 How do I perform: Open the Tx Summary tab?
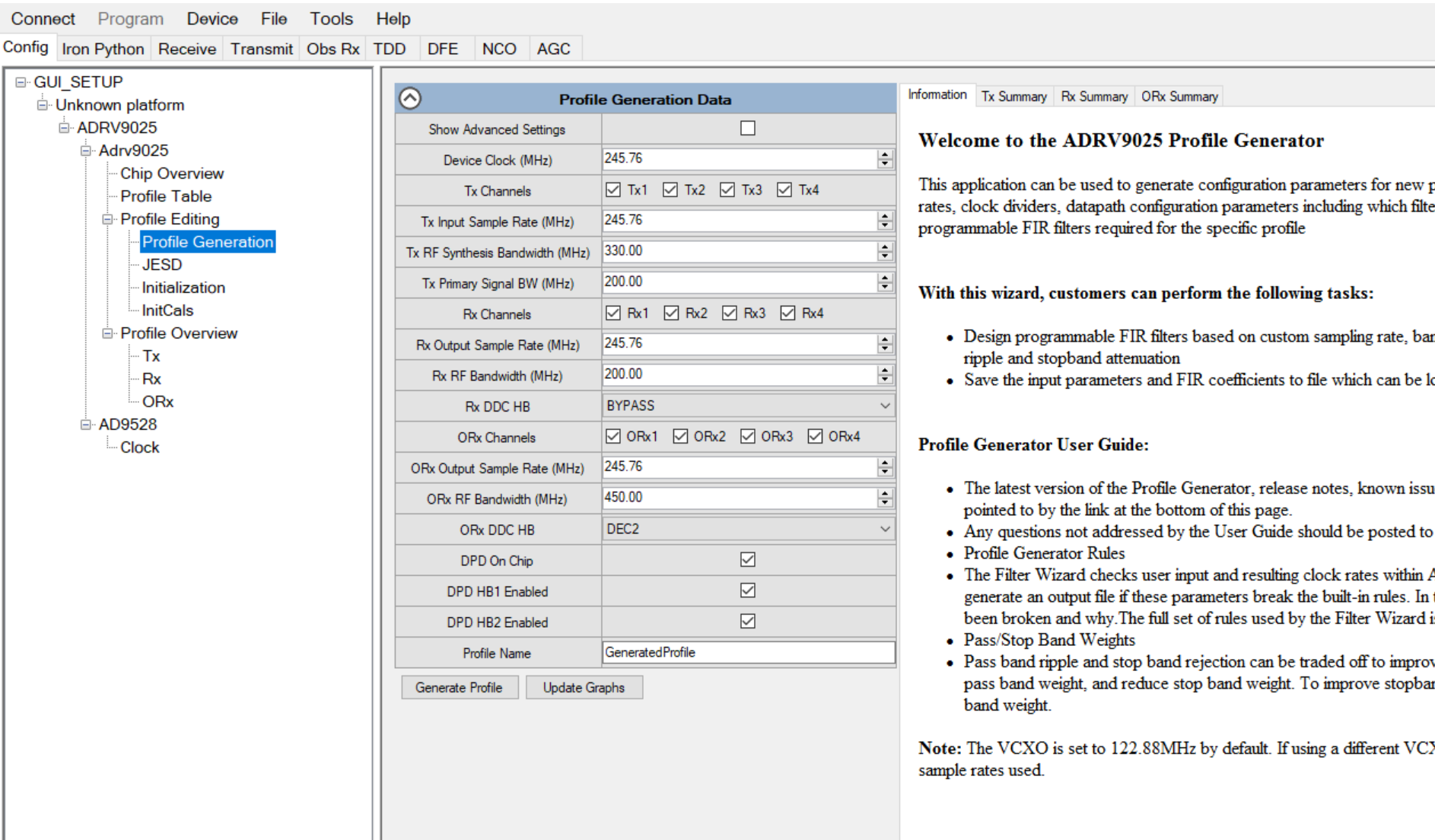[1013, 97]
